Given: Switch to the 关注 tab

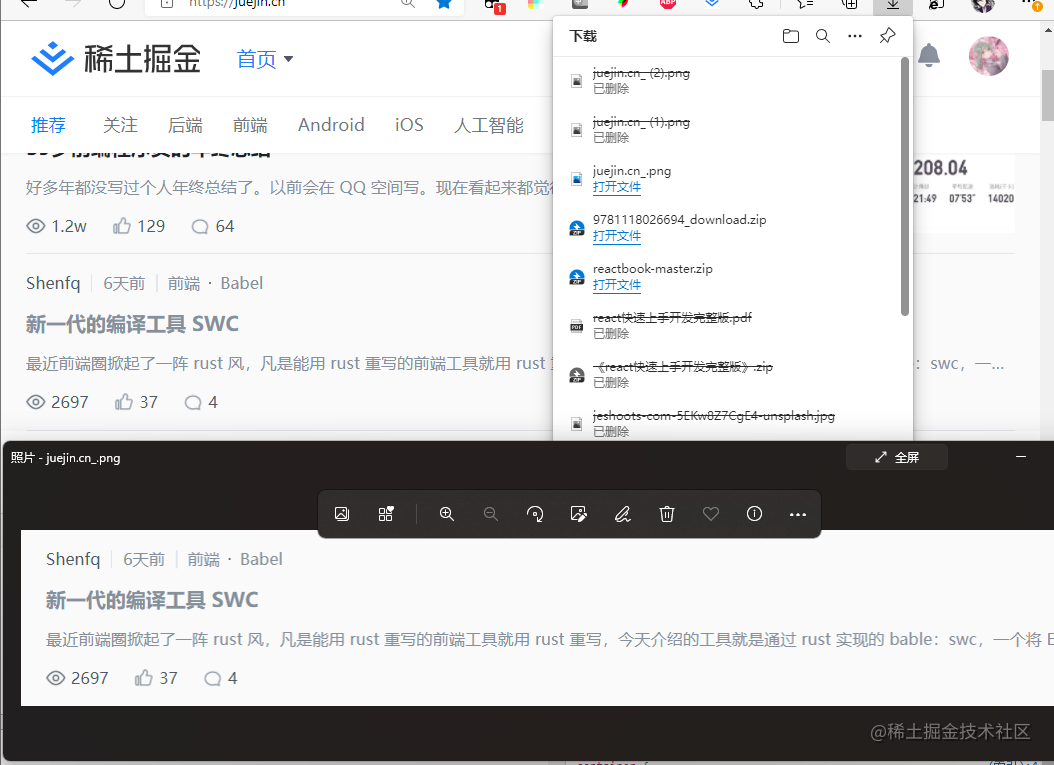Looking at the screenshot, I should (120, 125).
